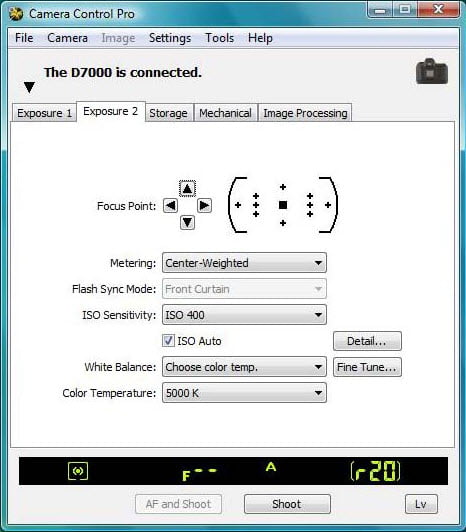Click the greyed-out Image menu
The width and height of the screenshot is (466, 532).
(118, 38)
